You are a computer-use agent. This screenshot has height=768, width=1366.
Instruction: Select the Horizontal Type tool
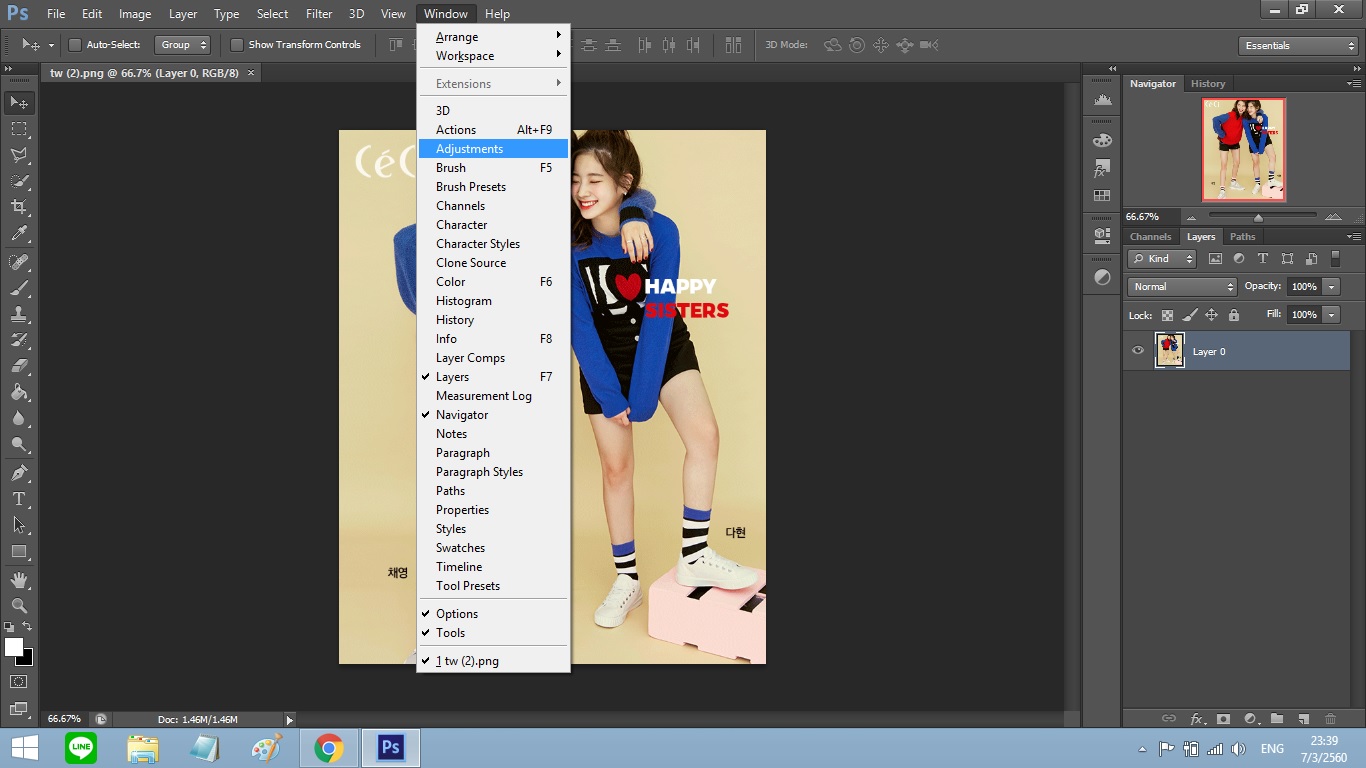[x=19, y=499]
